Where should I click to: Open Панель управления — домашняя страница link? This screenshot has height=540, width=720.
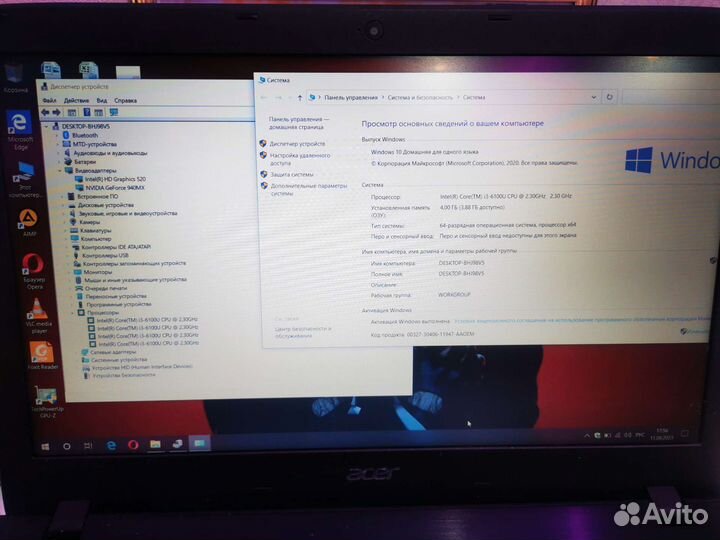click(x=299, y=123)
